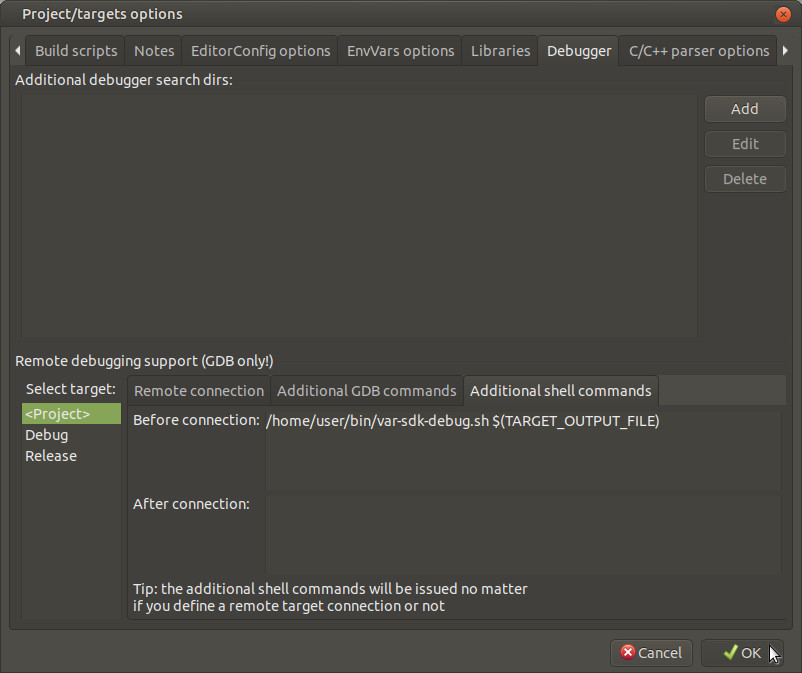The width and height of the screenshot is (802, 673).
Task: Select the Libraries tab
Action: coord(500,51)
